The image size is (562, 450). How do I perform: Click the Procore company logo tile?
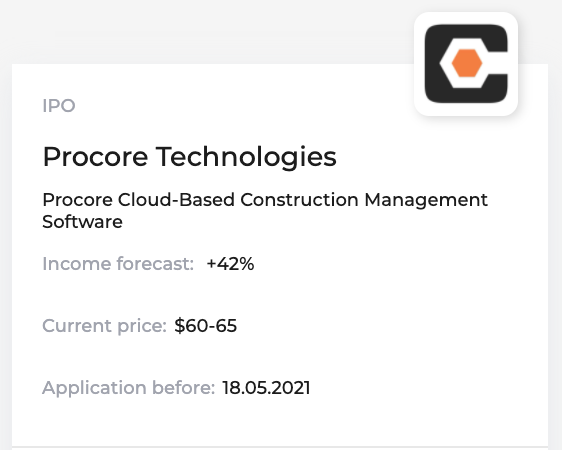tap(466, 64)
